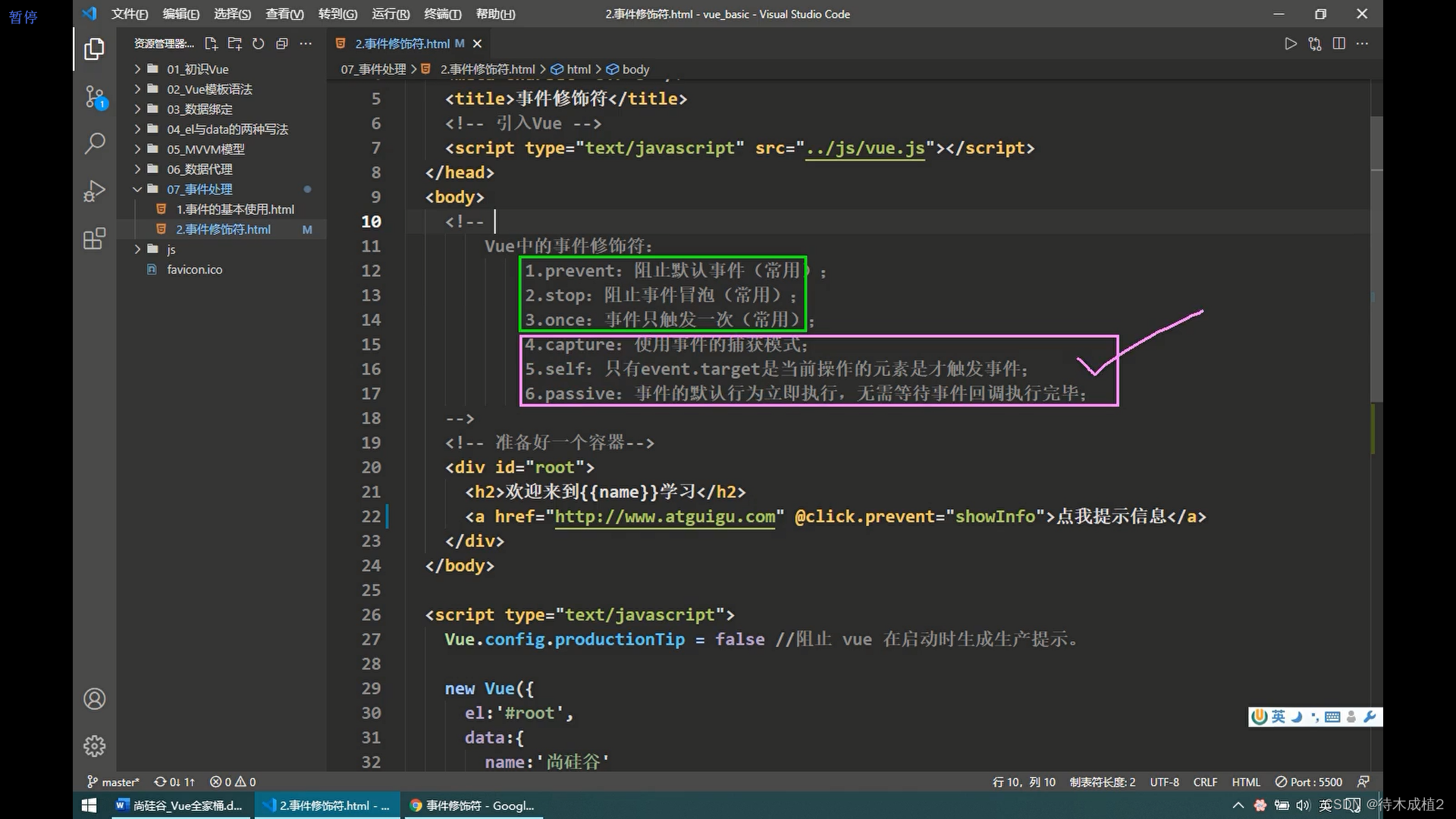Open the 查看(V) menu
The image size is (1456, 819).
[285, 14]
